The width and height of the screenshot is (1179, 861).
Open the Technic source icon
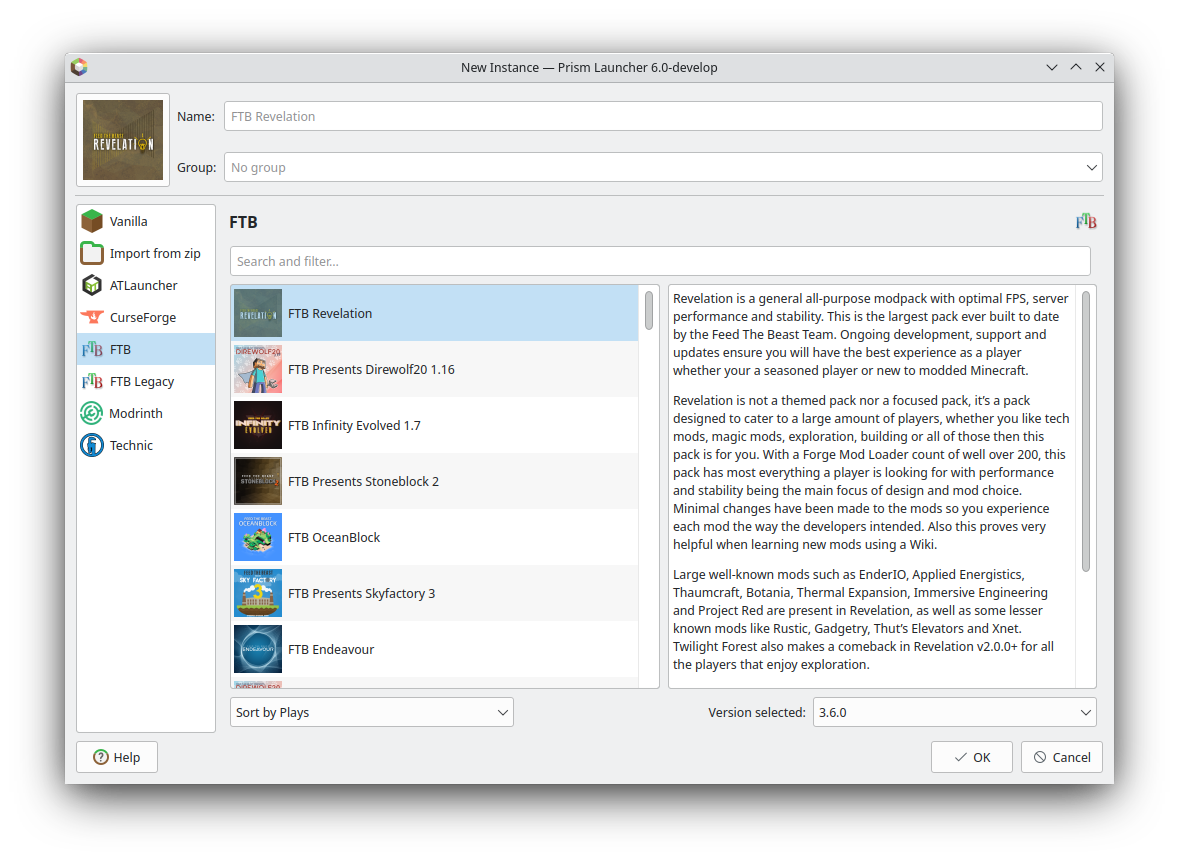pos(92,445)
